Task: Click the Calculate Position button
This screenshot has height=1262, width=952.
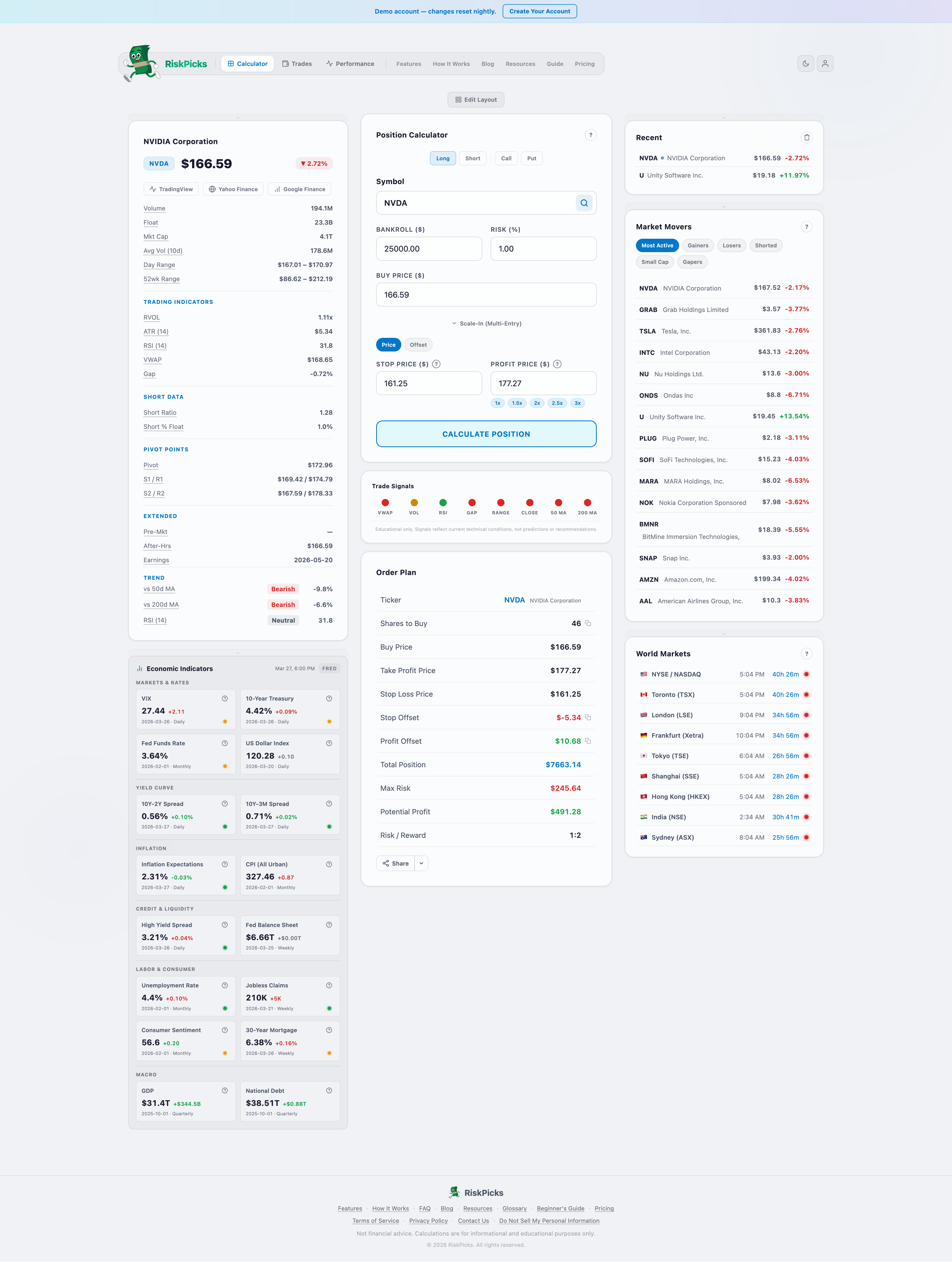Action: click(486, 434)
